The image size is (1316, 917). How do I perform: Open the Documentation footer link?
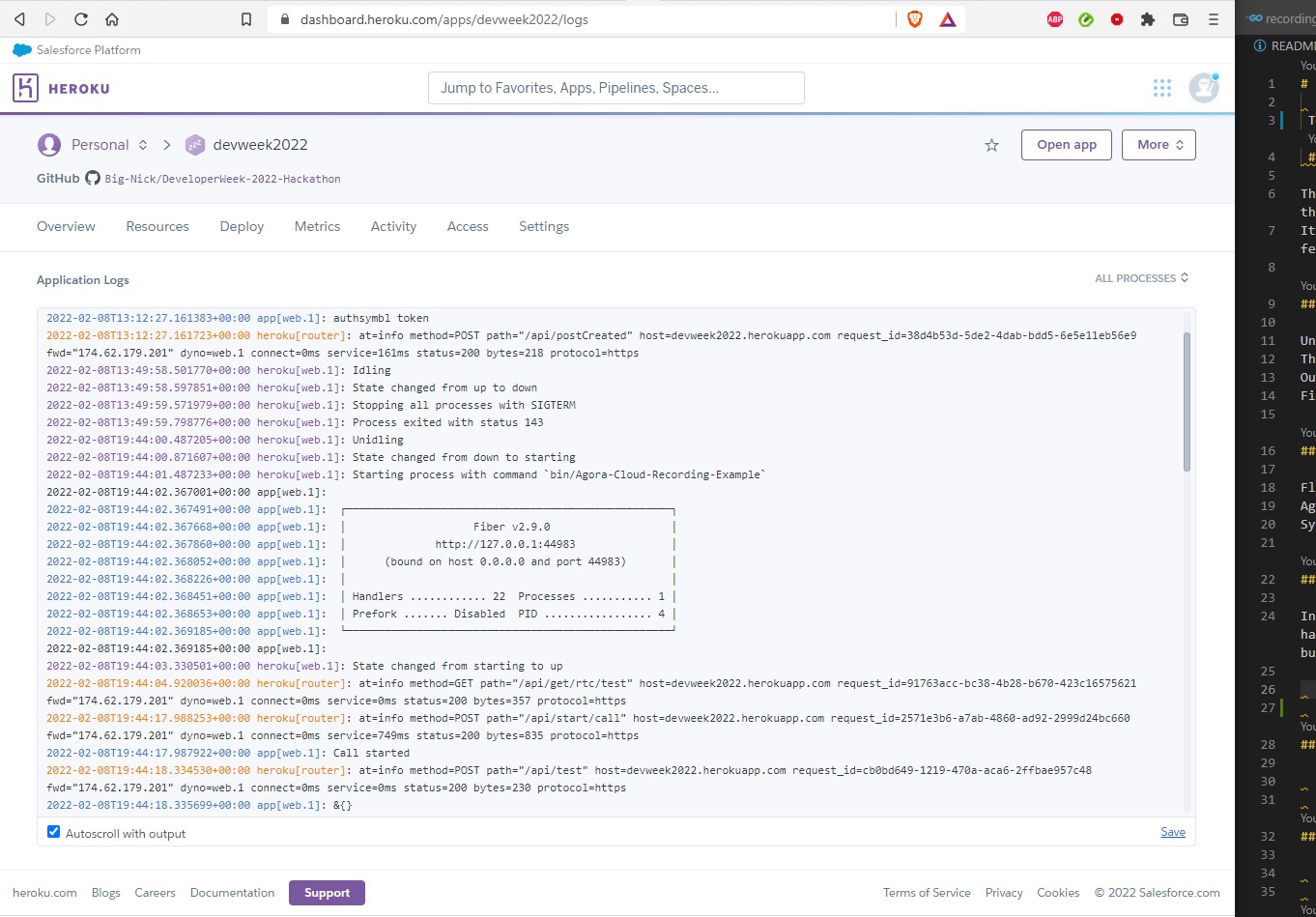(232, 893)
